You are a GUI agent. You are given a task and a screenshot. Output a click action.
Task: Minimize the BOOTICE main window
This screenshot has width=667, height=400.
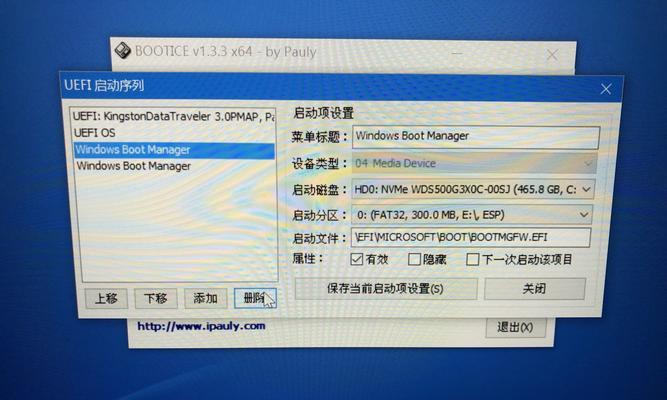[x=457, y=54]
